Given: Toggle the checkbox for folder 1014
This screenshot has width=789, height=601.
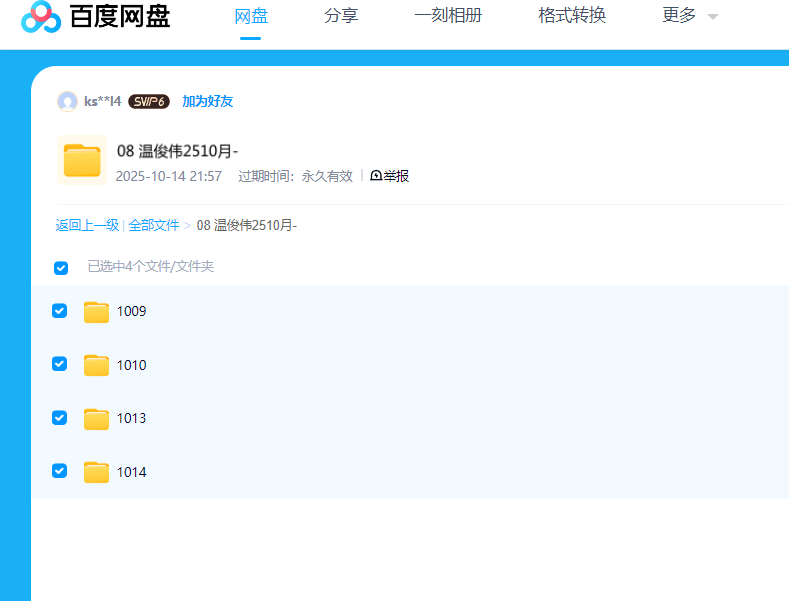Looking at the screenshot, I should pyautogui.click(x=59, y=471).
